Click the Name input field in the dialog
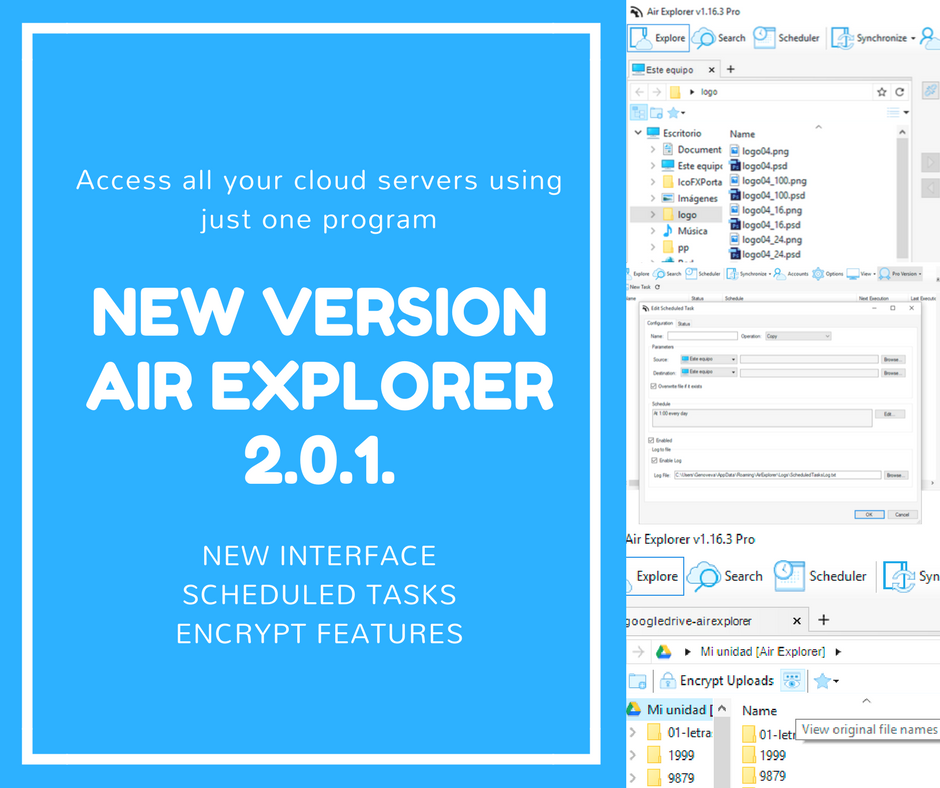 click(x=702, y=336)
